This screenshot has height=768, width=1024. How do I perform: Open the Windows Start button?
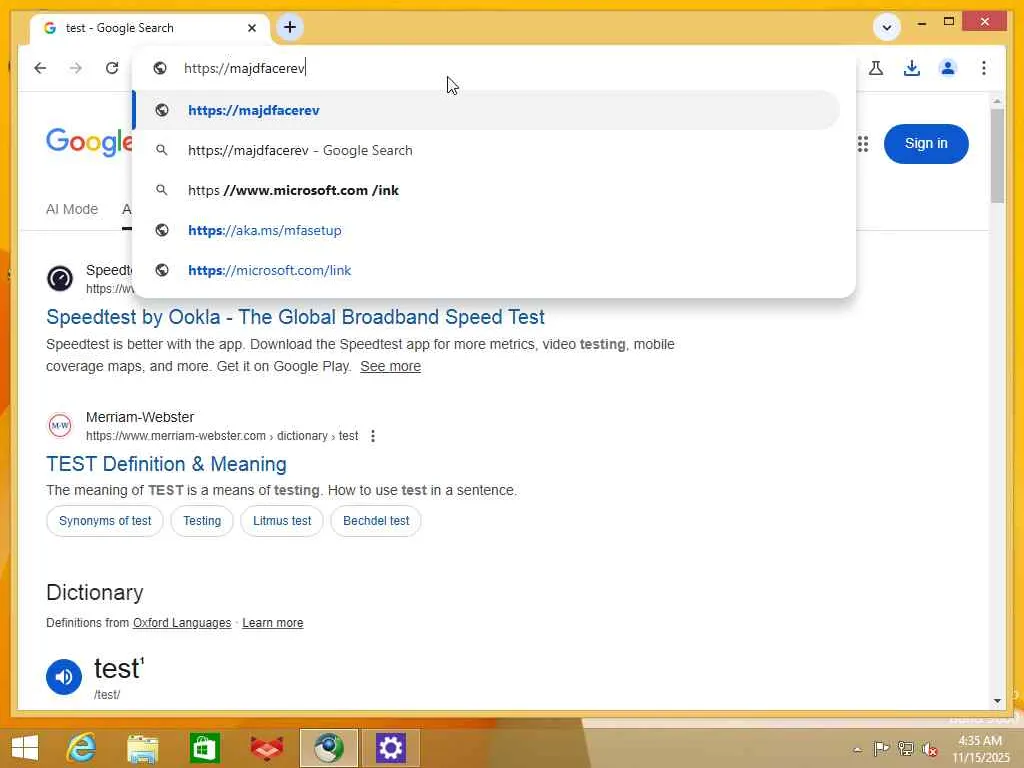25,748
